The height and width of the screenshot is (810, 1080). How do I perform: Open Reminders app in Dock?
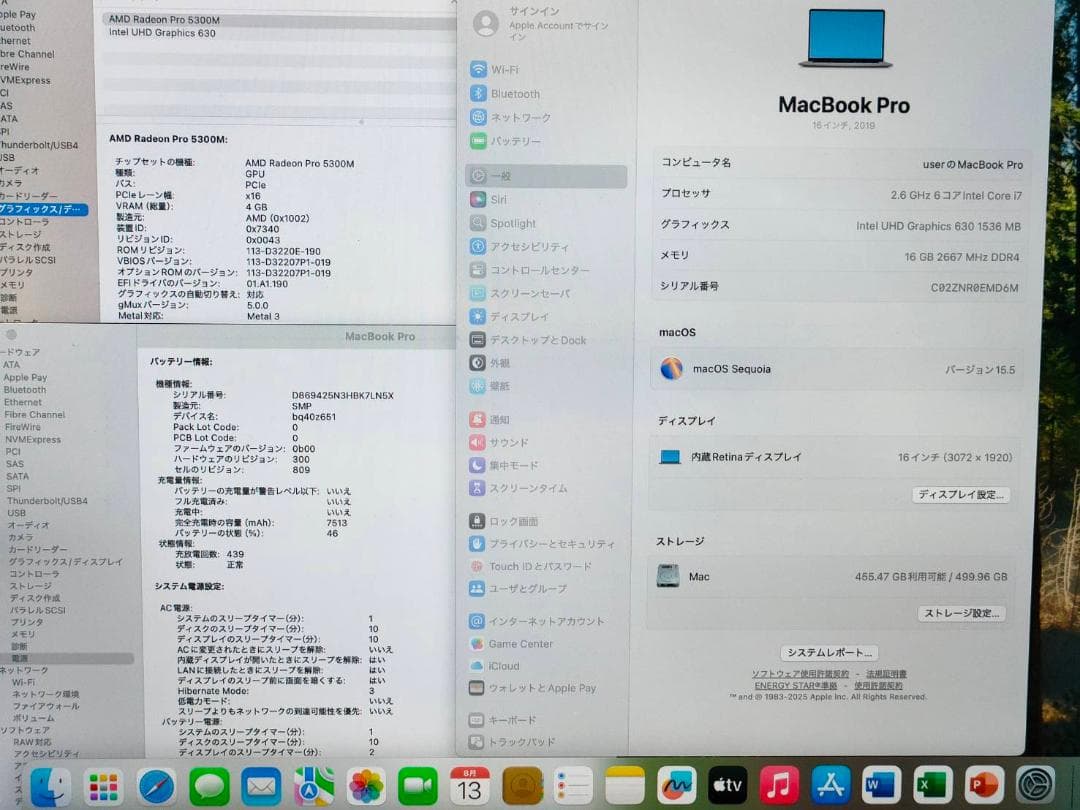tap(573, 786)
